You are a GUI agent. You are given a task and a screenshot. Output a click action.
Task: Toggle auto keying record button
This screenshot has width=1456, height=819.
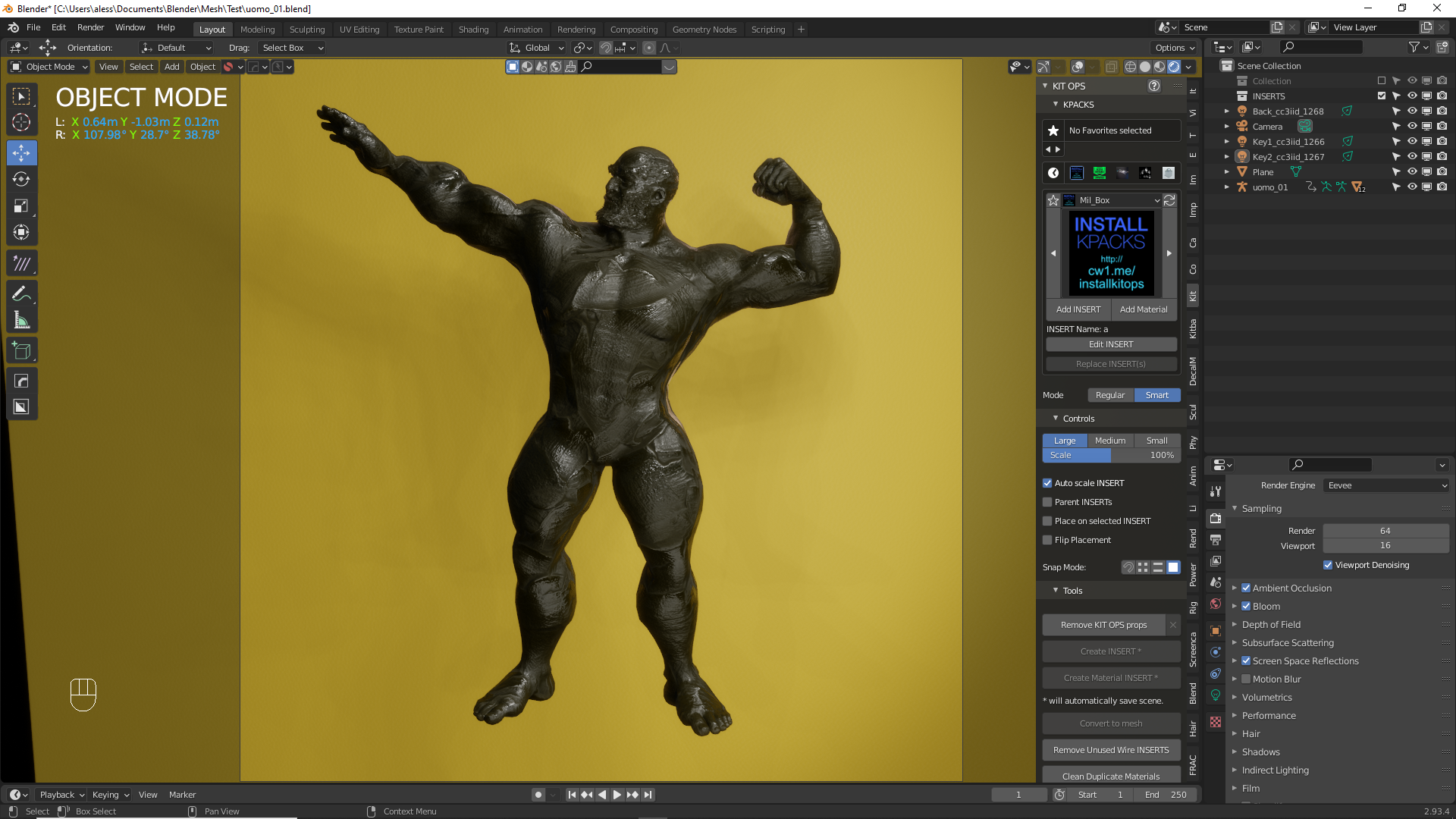[x=538, y=795]
